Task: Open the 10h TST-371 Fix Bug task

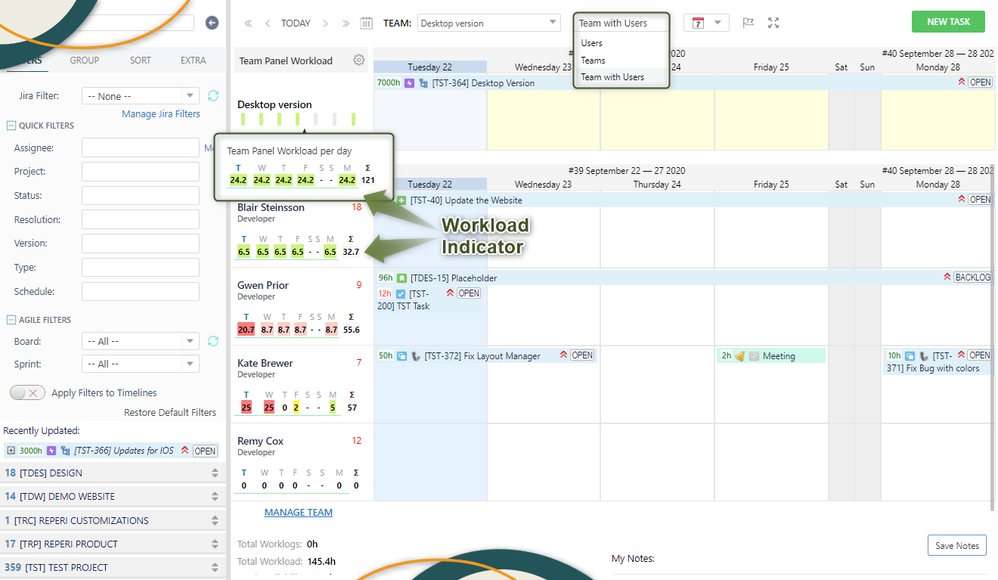Action: 937,362
